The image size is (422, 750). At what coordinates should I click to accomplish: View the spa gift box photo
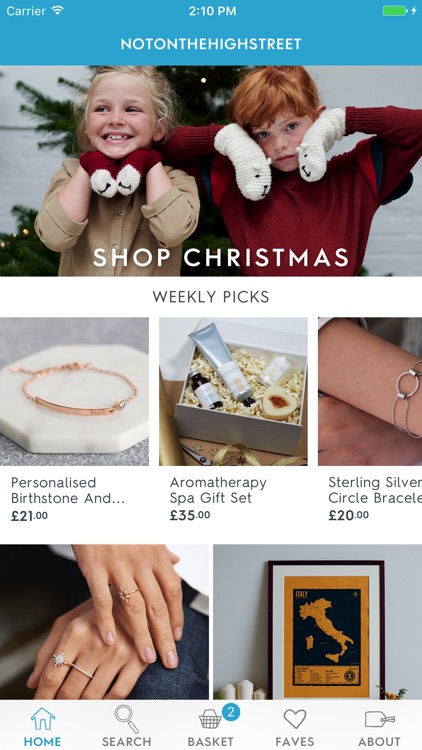(x=233, y=391)
